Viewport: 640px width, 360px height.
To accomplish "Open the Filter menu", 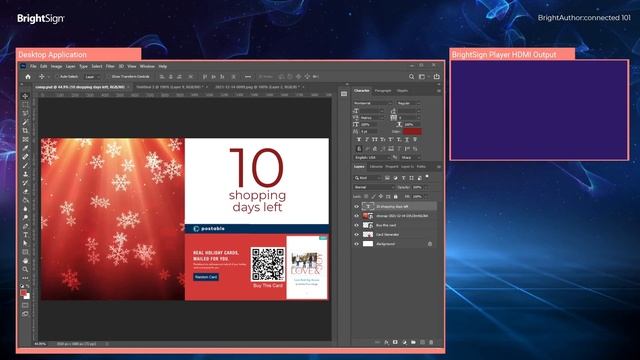I will [x=110, y=66].
